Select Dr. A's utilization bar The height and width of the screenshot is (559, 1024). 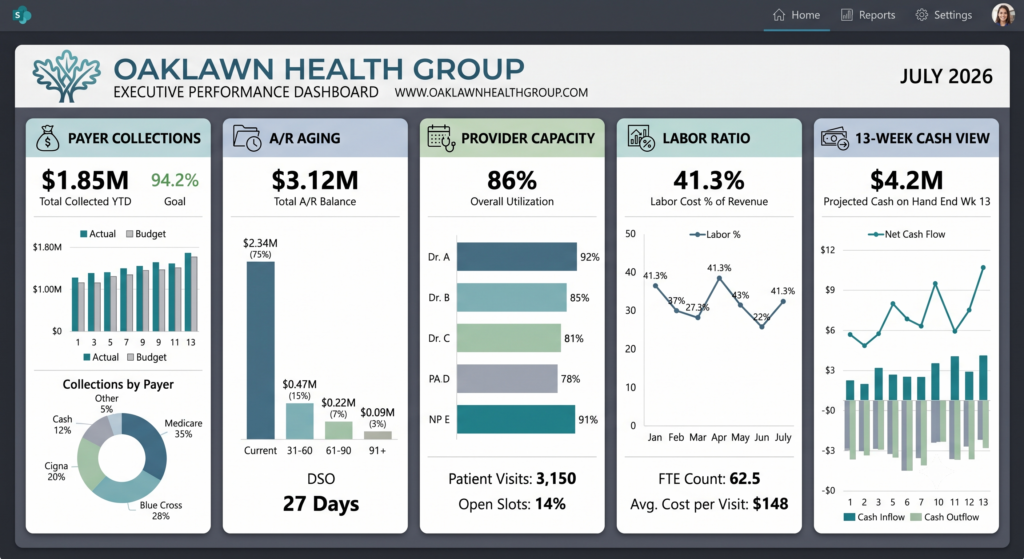(x=517, y=257)
